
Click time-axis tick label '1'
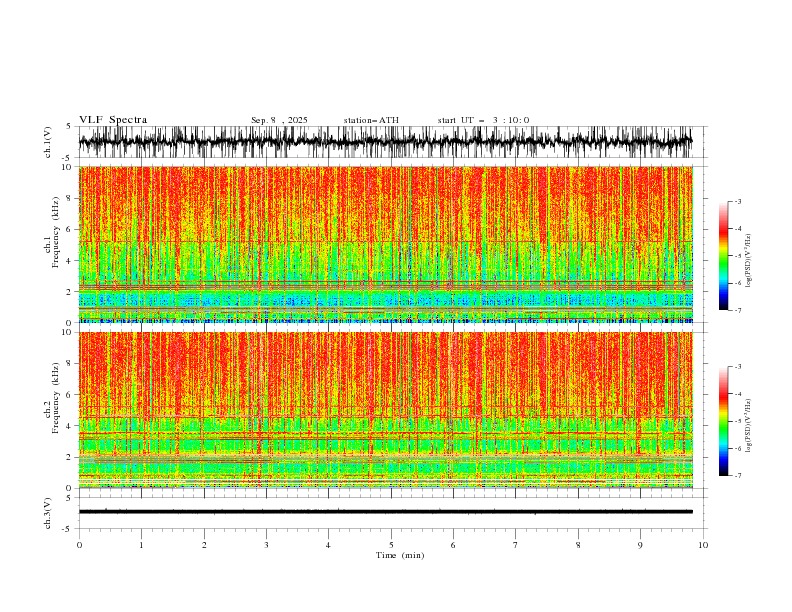[x=141, y=545]
